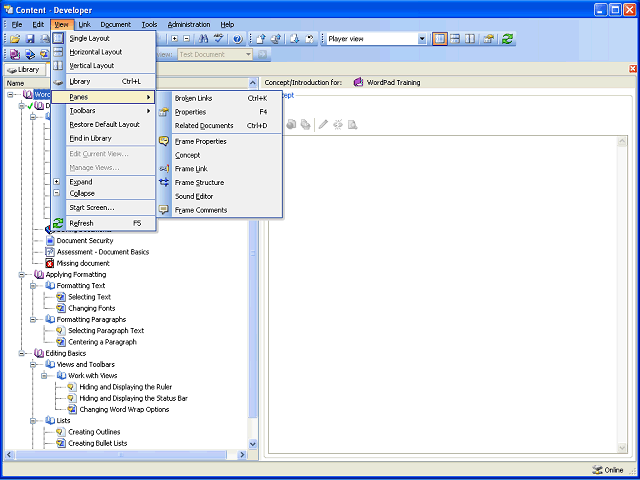Open the Player view dropdown
The width and height of the screenshot is (640, 480).
(x=422, y=39)
